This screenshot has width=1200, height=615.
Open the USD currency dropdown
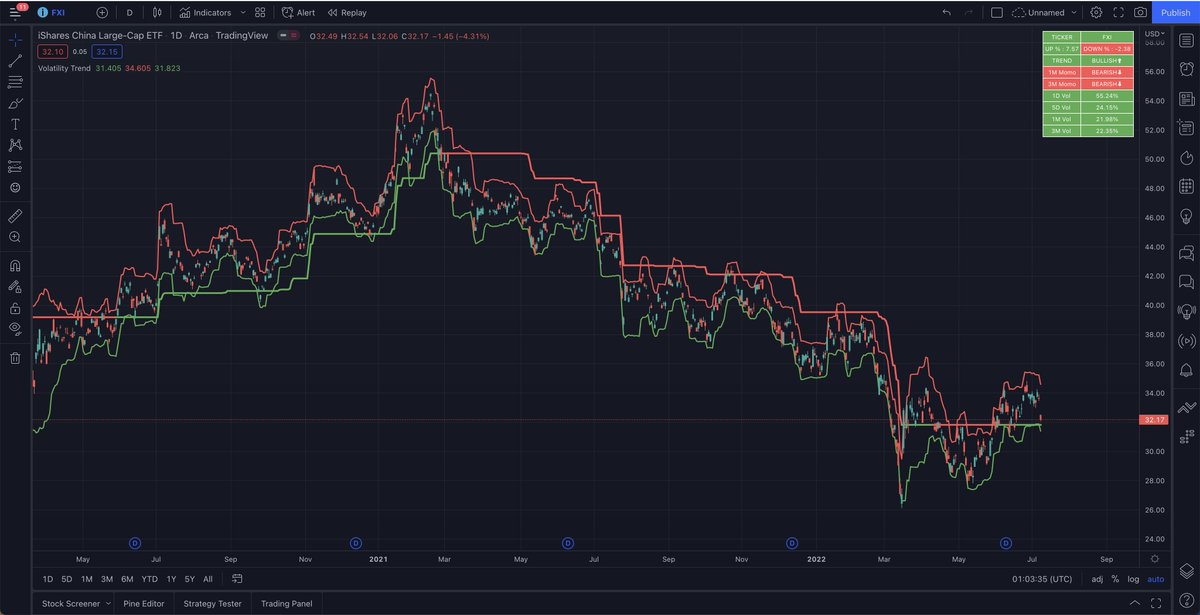click(1153, 35)
